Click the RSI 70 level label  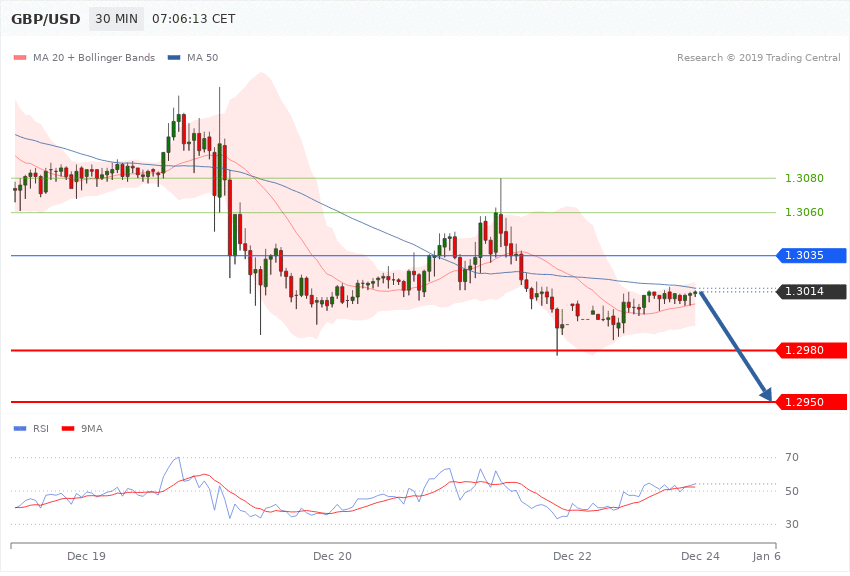coord(792,457)
